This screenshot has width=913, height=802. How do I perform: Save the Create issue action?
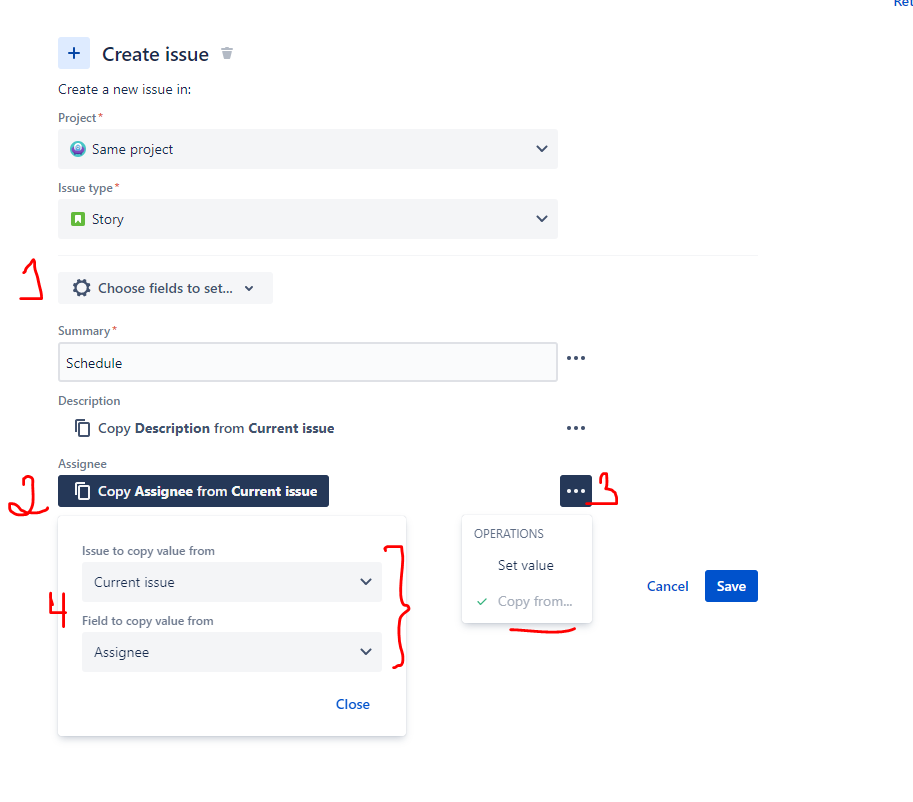click(x=731, y=586)
